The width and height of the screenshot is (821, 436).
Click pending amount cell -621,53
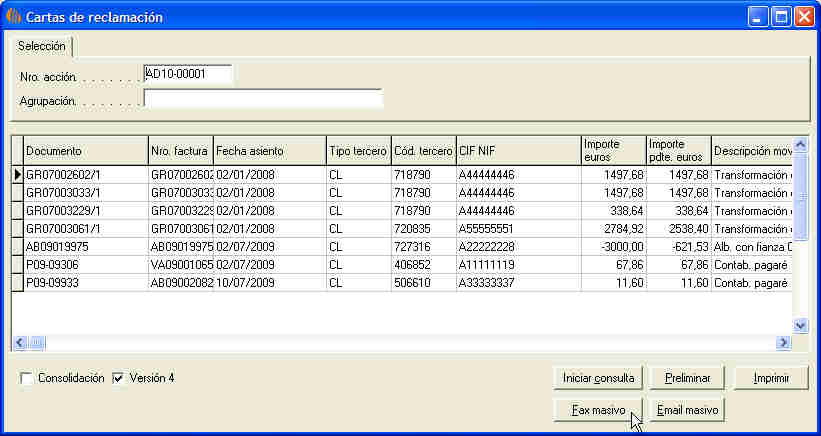pyautogui.click(x=679, y=247)
